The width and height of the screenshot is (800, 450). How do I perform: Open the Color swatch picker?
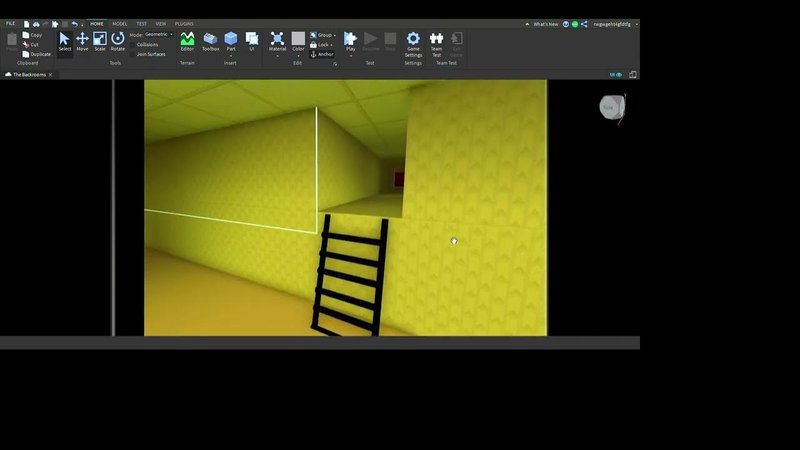coord(298,41)
